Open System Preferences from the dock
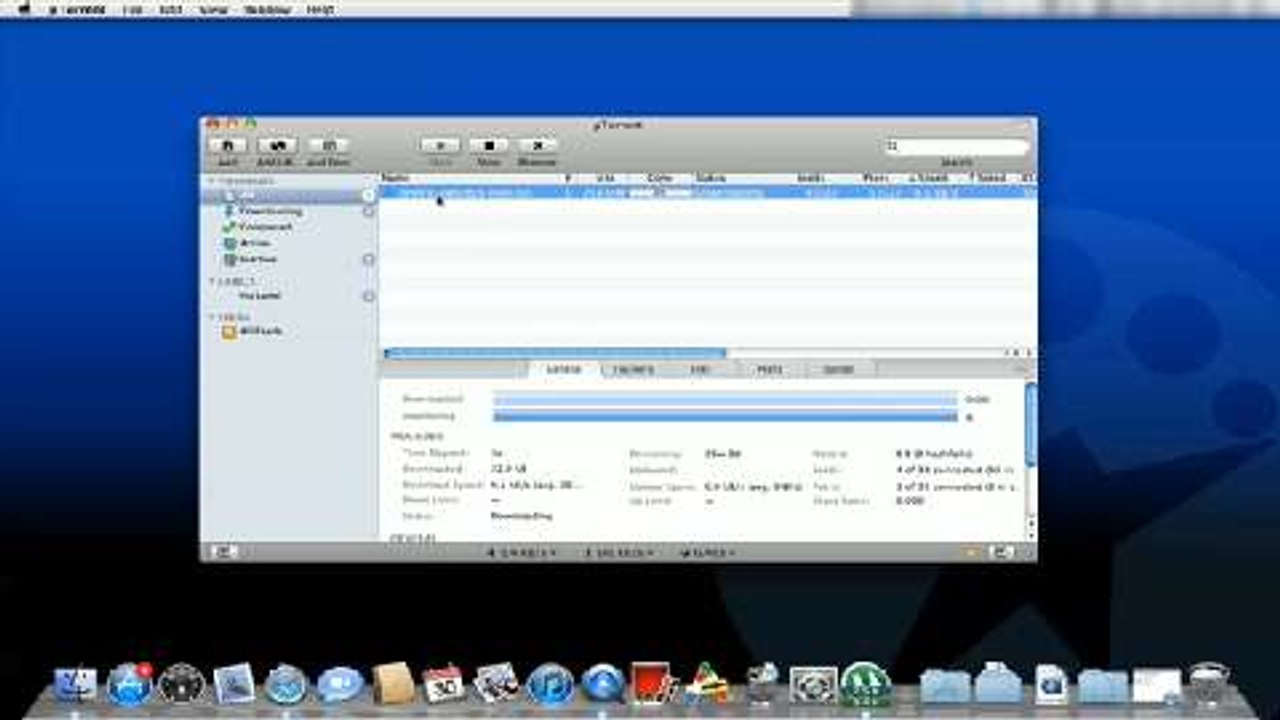This screenshot has width=1280, height=720. point(812,684)
